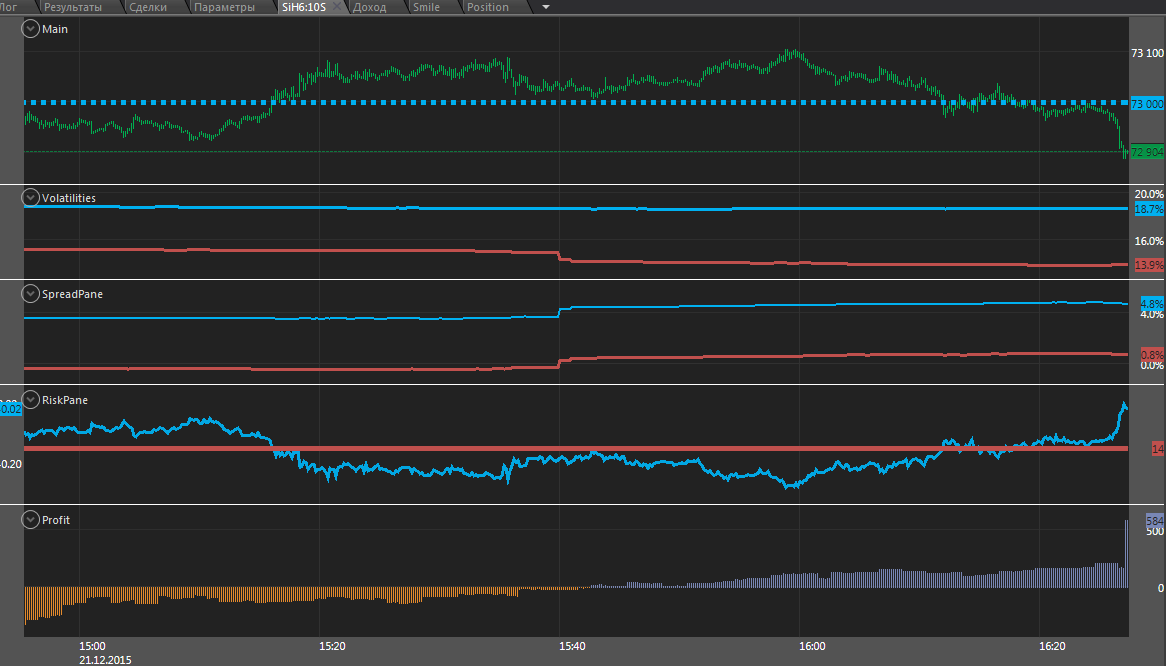Select the Доход tab
The image size is (1166, 666).
[370, 7]
